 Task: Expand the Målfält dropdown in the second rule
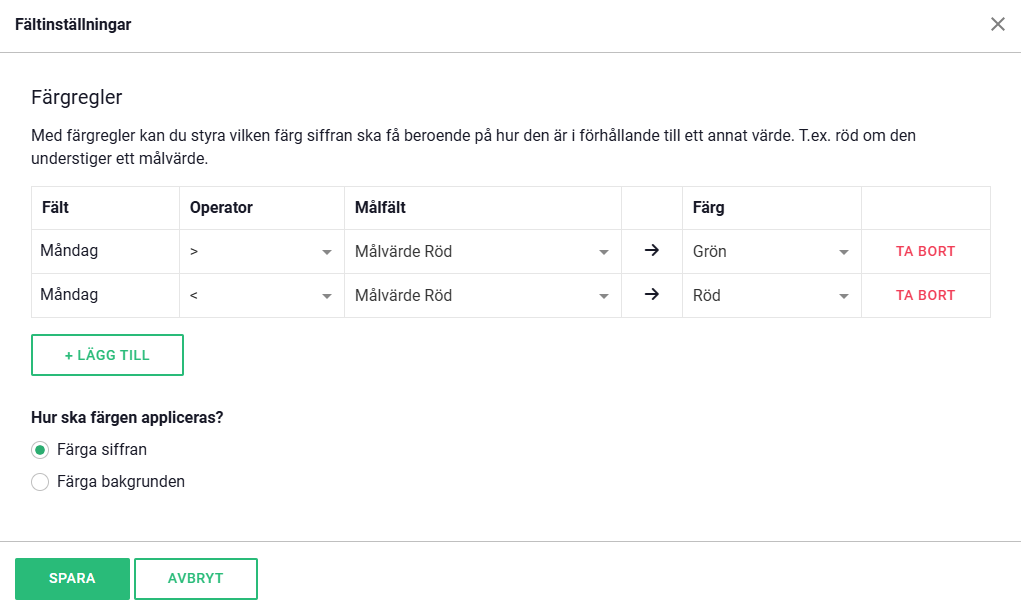pos(482,296)
